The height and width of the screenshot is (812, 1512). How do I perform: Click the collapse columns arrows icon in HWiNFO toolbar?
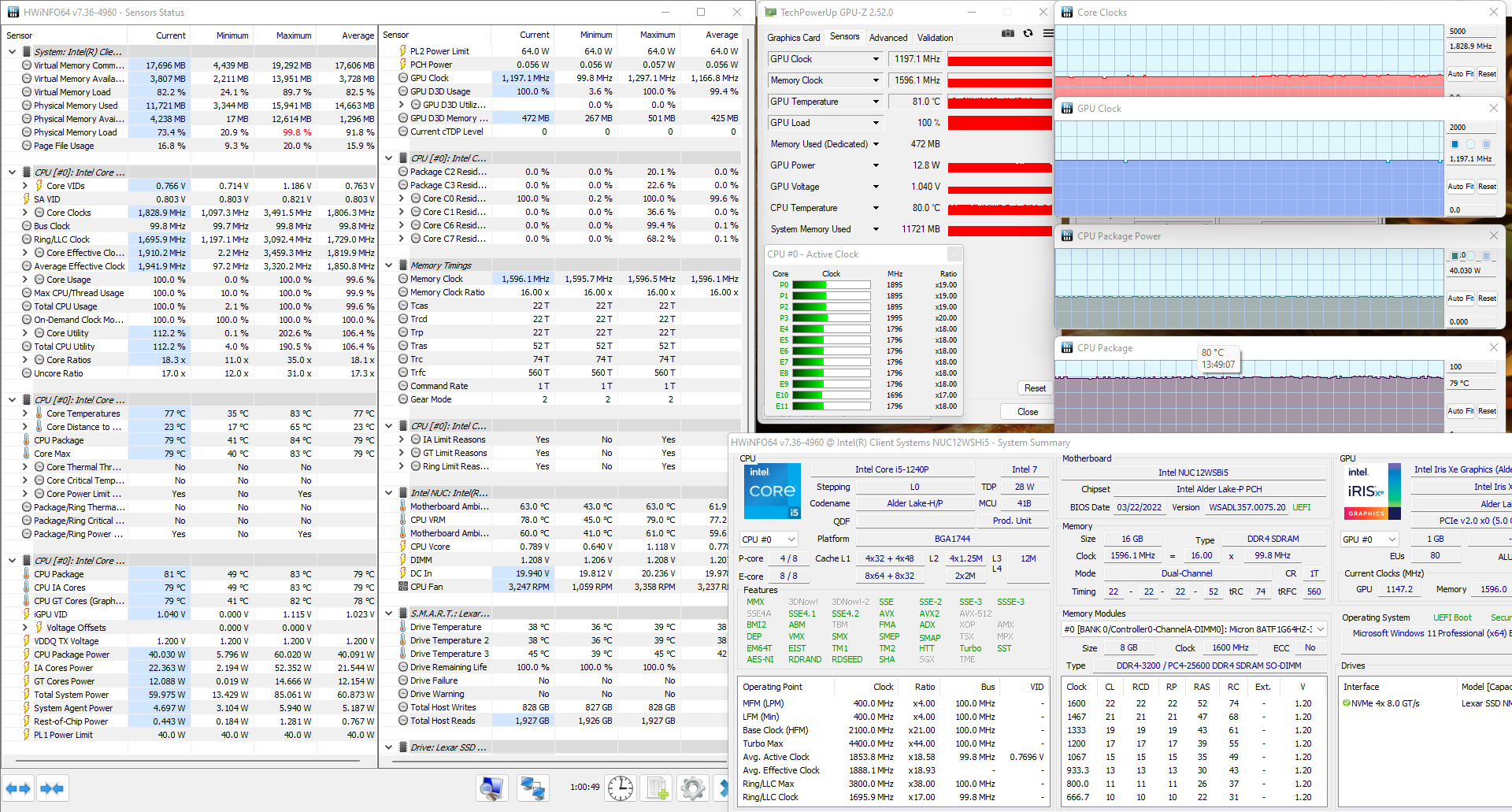[x=52, y=788]
